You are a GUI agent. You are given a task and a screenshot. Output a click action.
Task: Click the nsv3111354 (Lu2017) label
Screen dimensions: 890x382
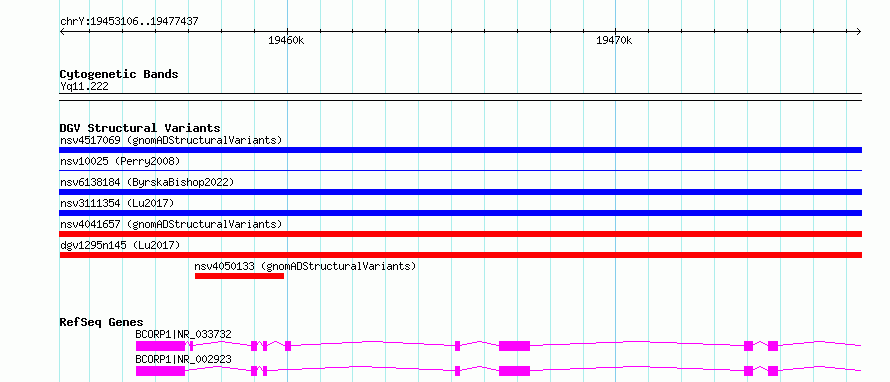[117, 203]
